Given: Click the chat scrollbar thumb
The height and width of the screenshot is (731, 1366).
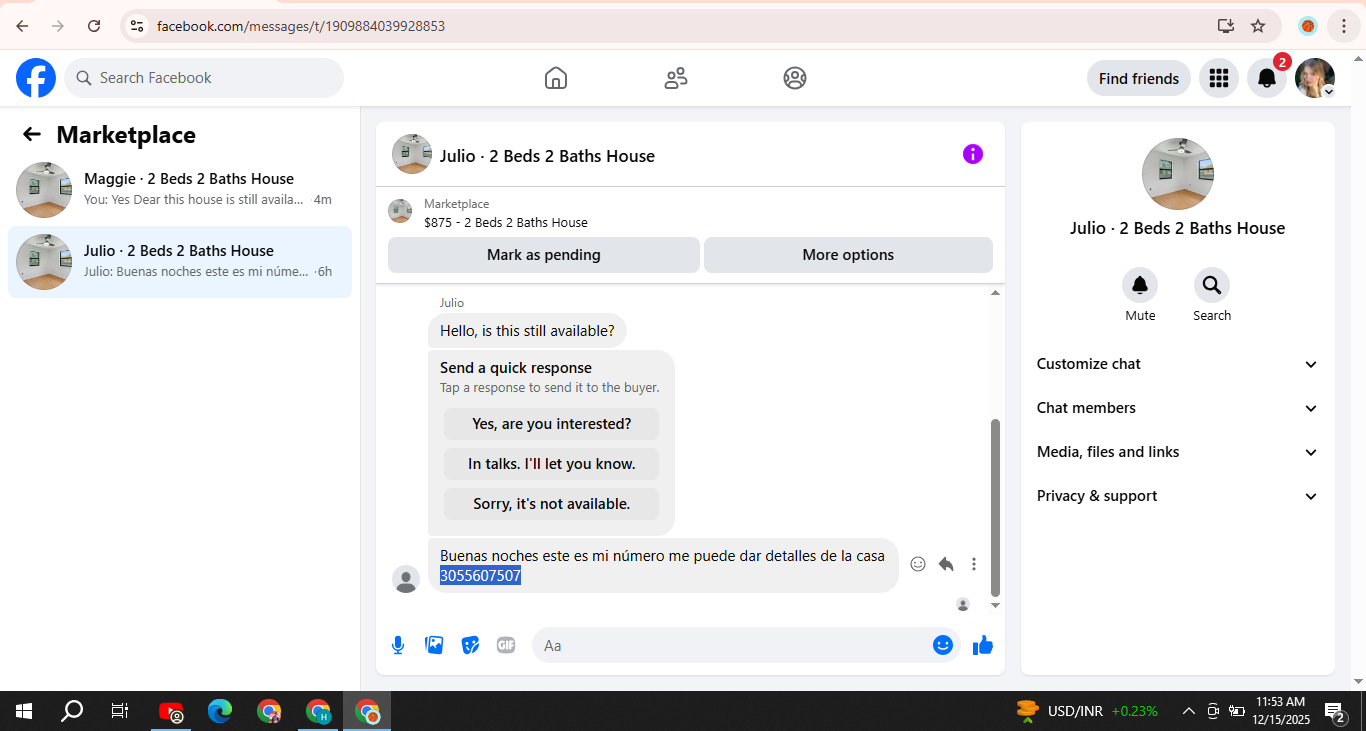Looking at the screenshot, I should [995, 508].
